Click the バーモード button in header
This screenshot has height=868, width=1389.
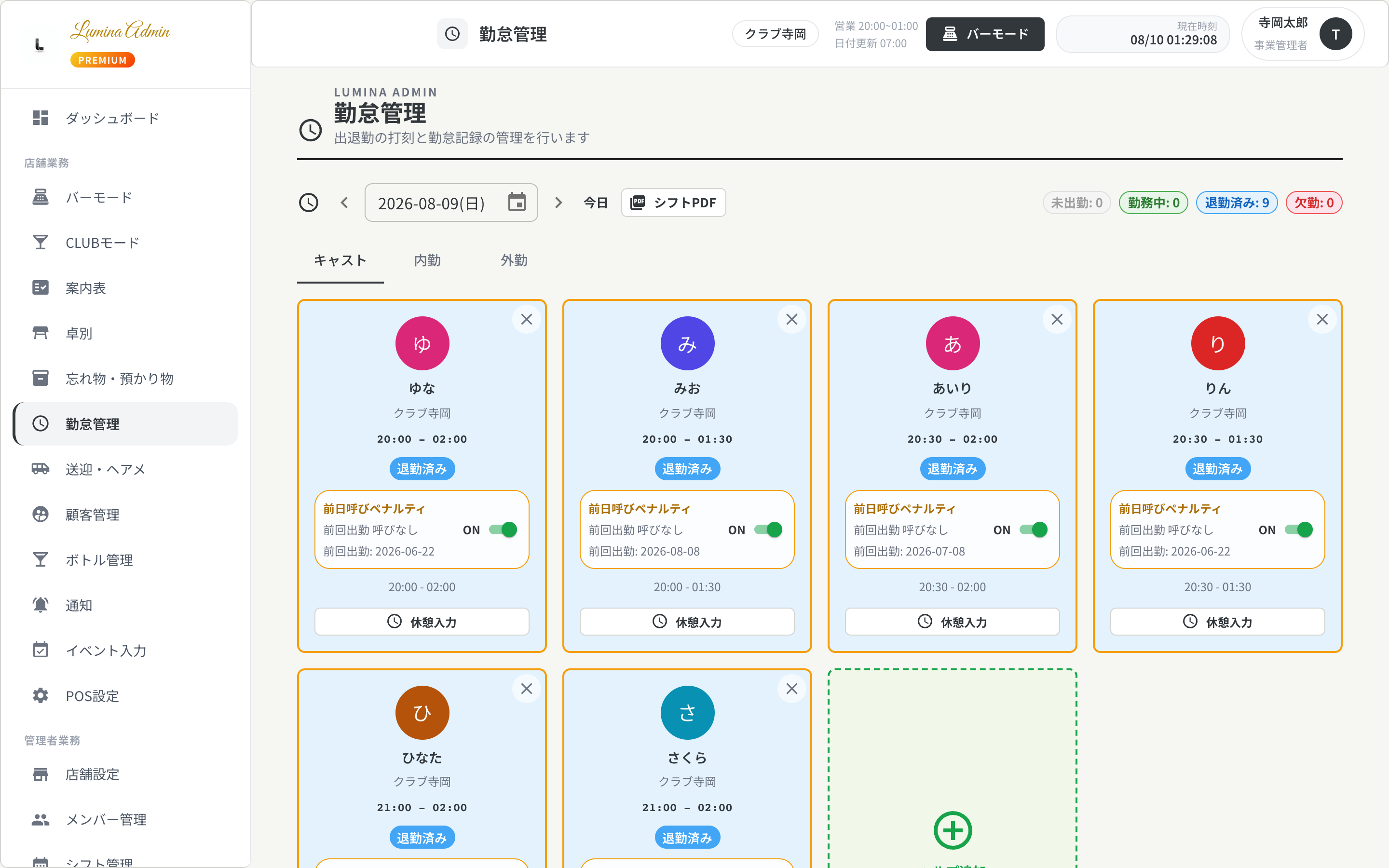(x=985, y=34)
